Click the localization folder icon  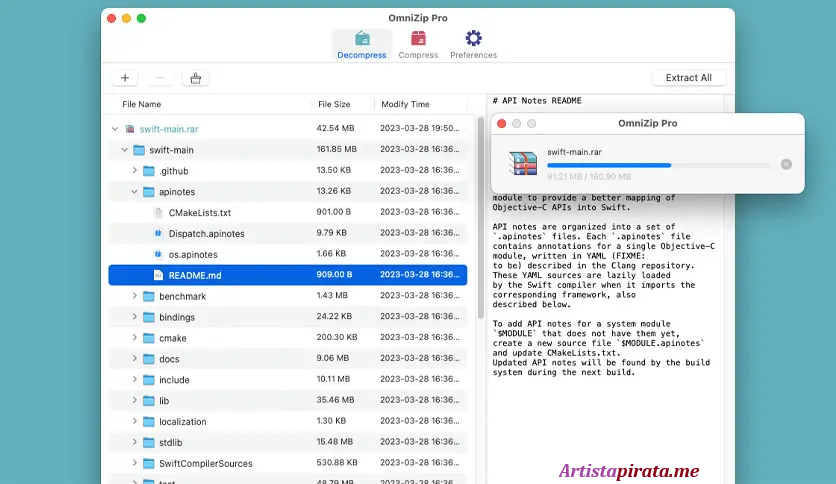[149, 421]
